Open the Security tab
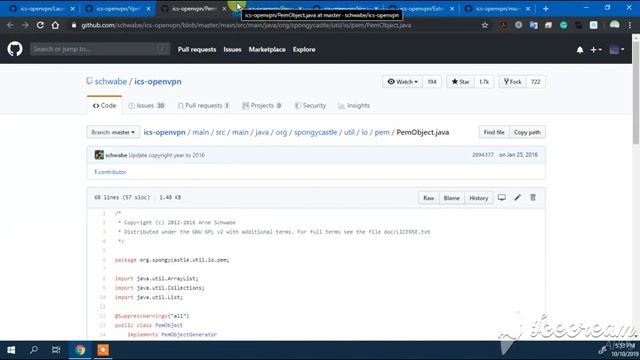Viewport: 640px width, 360px height. [x=310, y=106]
